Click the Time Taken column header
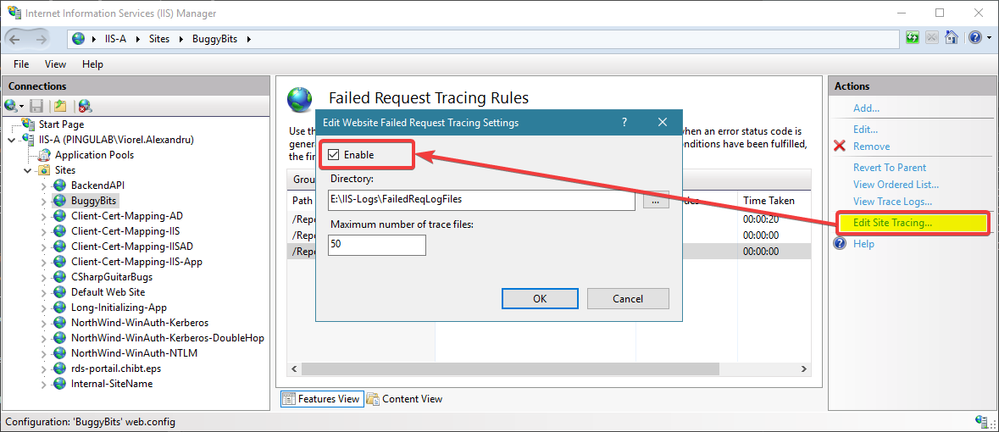The width and height of the screenshot is (999, 432). [x=769, y=201]
